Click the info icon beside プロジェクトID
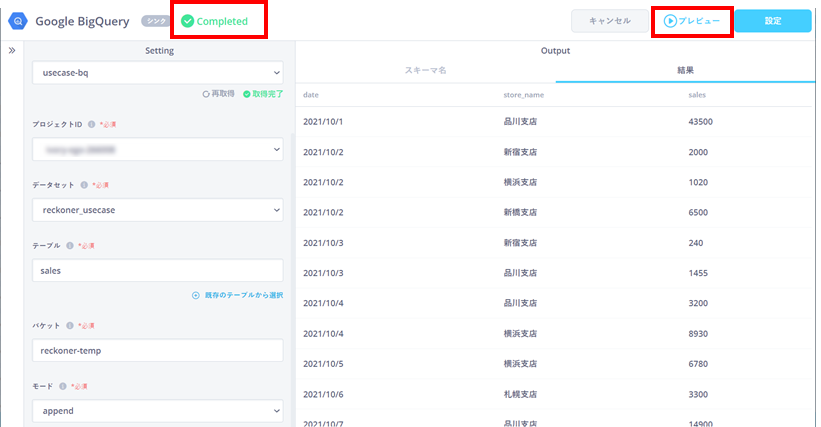This screenshot has width=821, height=427. tap(92, 124)
